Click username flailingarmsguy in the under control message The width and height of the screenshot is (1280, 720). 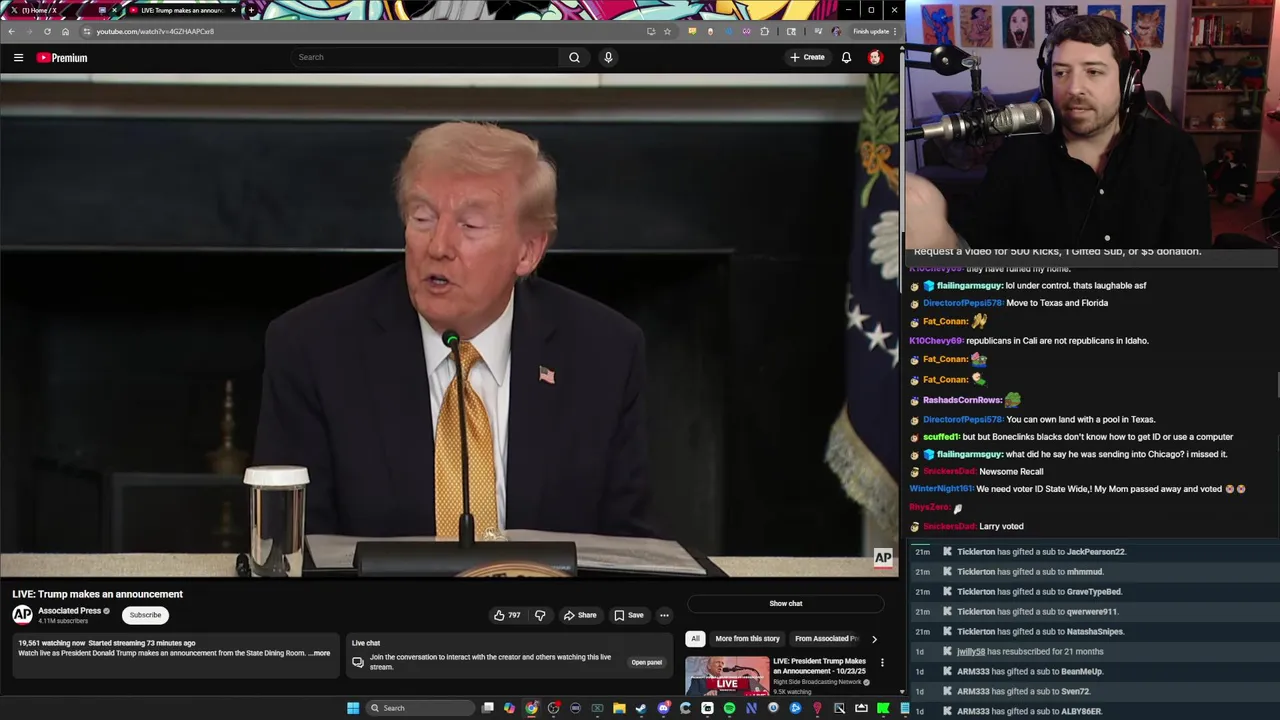point(970,286)
